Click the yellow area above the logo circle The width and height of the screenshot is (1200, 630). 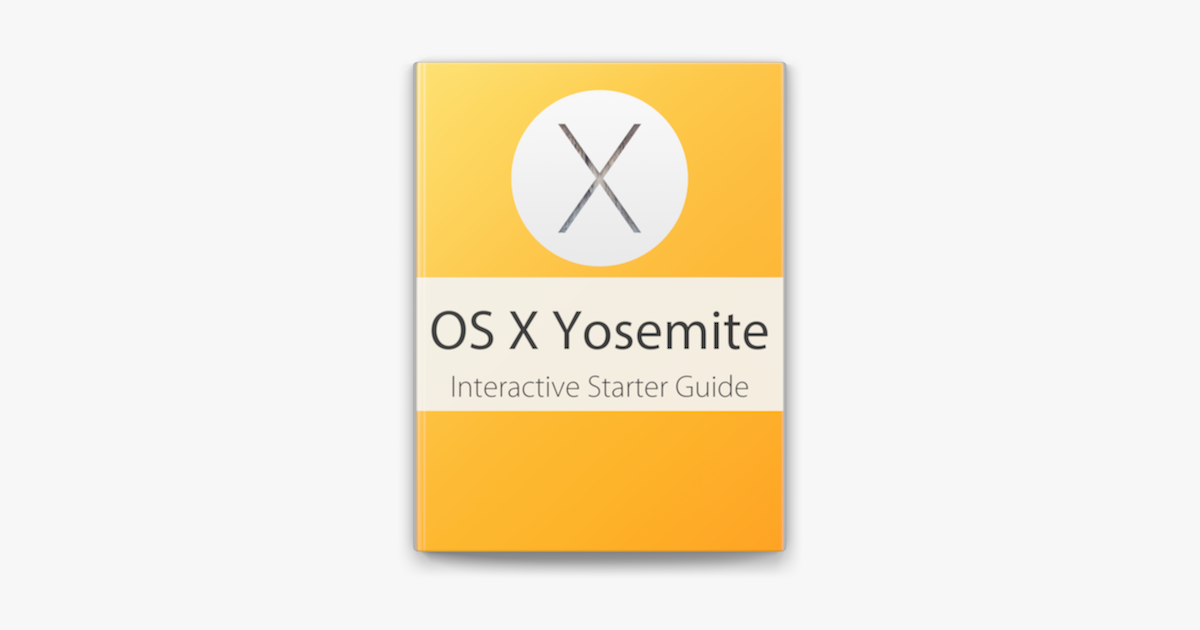pyautogui.click(x=599, y=75)
